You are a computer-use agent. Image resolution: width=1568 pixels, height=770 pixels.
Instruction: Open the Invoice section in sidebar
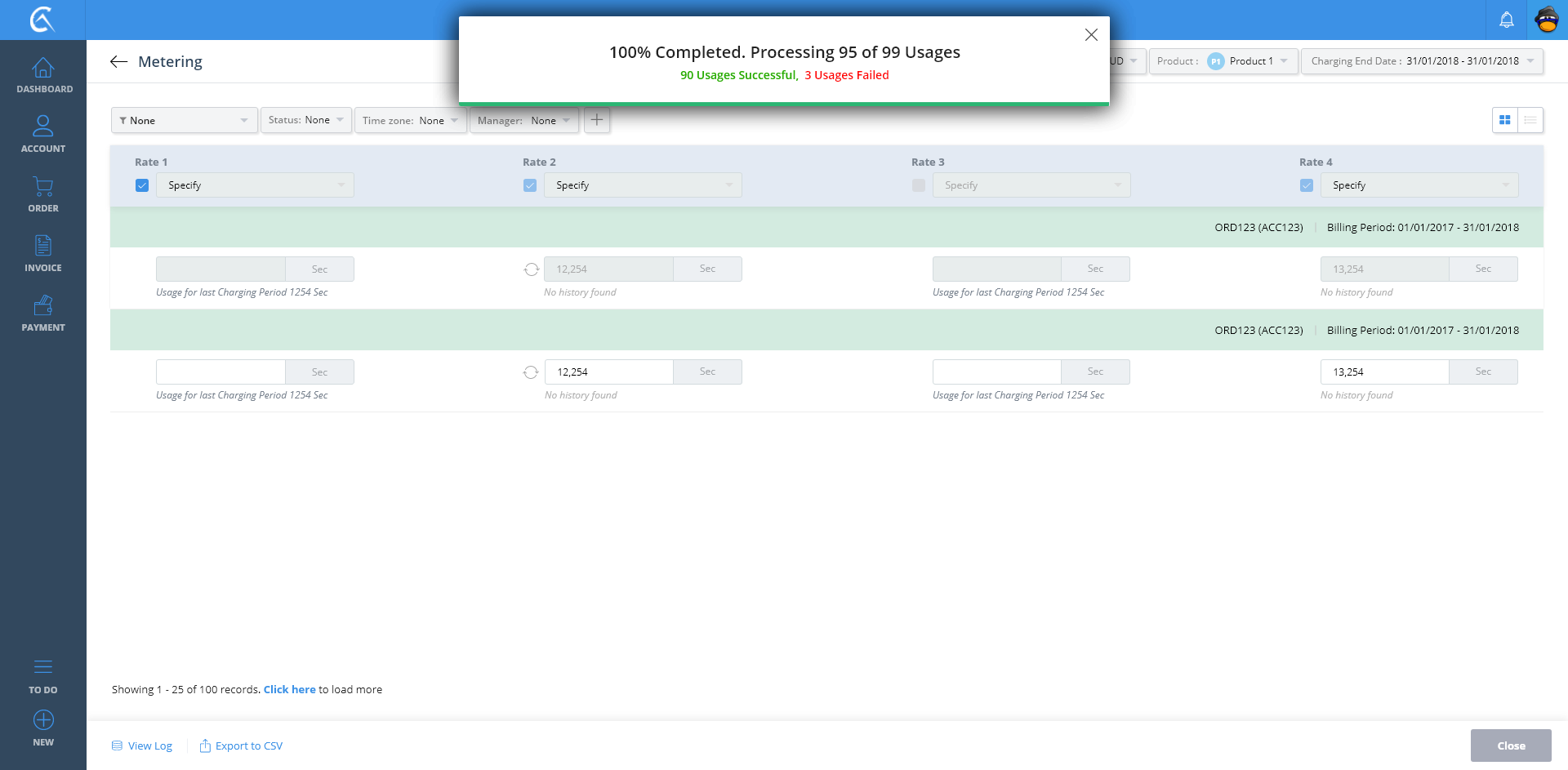(x=43, y=254)
